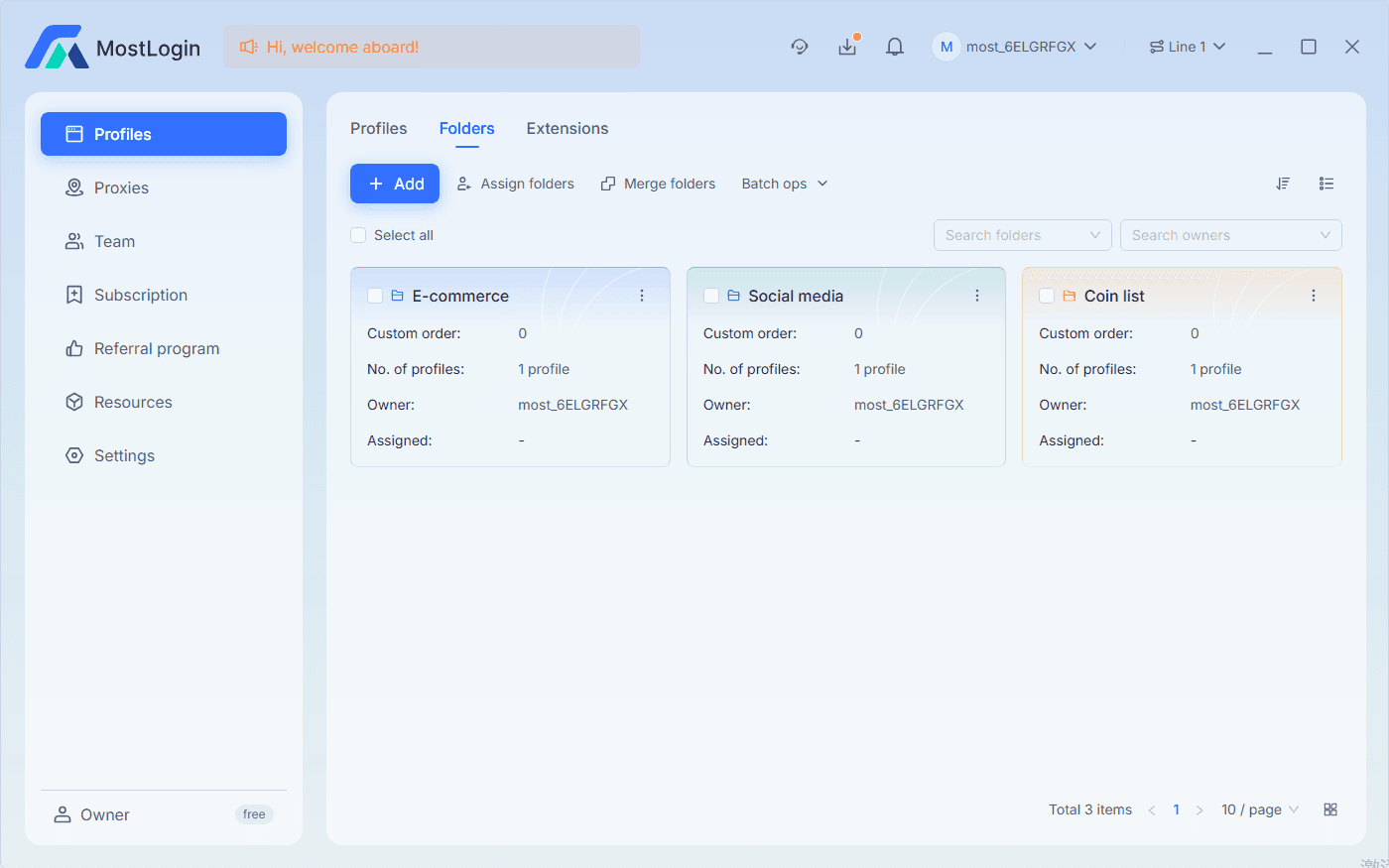This screenshot has width=1389, height=868.
Task: Open Referral program in the sidebar
Action: click(x=164, y=348)
